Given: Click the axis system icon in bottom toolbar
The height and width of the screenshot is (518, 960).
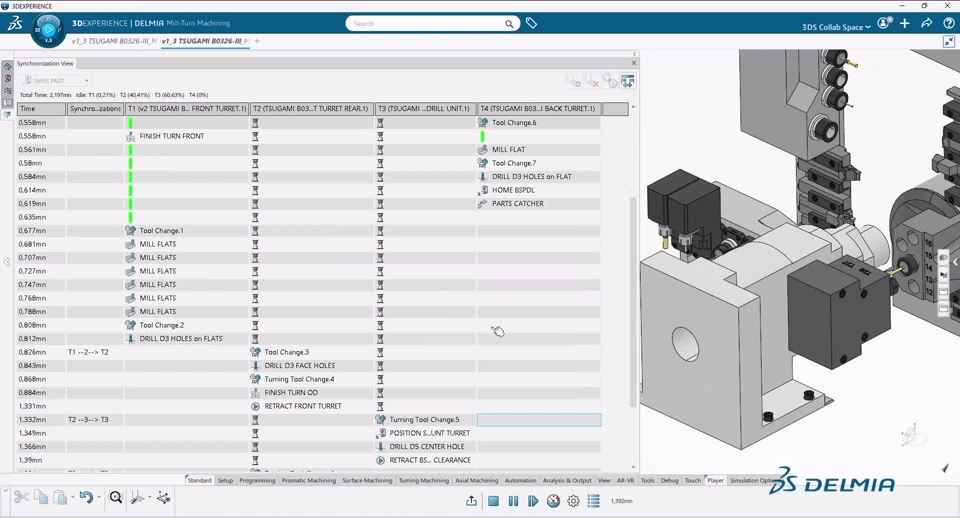Looking at the screenshot, I should coord(137,498).
